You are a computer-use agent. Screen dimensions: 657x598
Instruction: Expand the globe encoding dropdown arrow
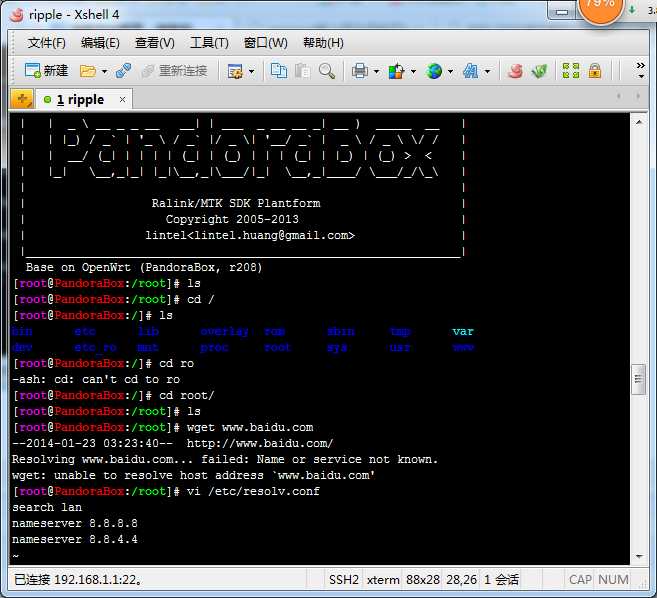pos(450,72)
